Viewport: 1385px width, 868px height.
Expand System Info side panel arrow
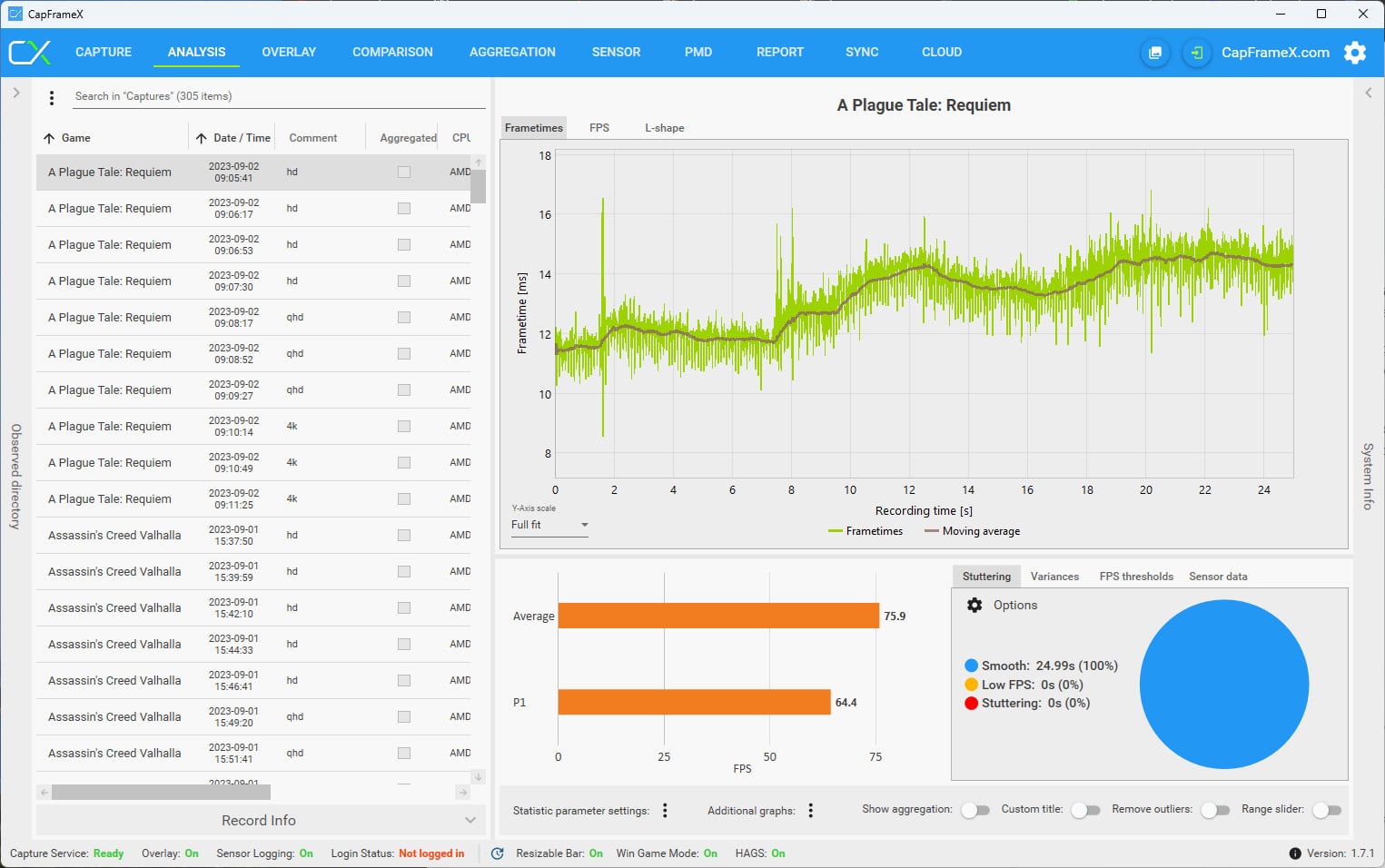pos(1368,93)
